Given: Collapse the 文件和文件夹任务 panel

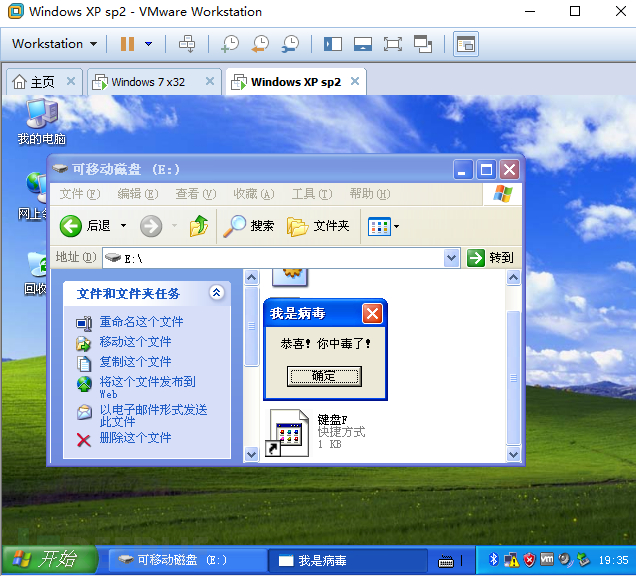Looking at the screenshot, I should coord(217,292).
